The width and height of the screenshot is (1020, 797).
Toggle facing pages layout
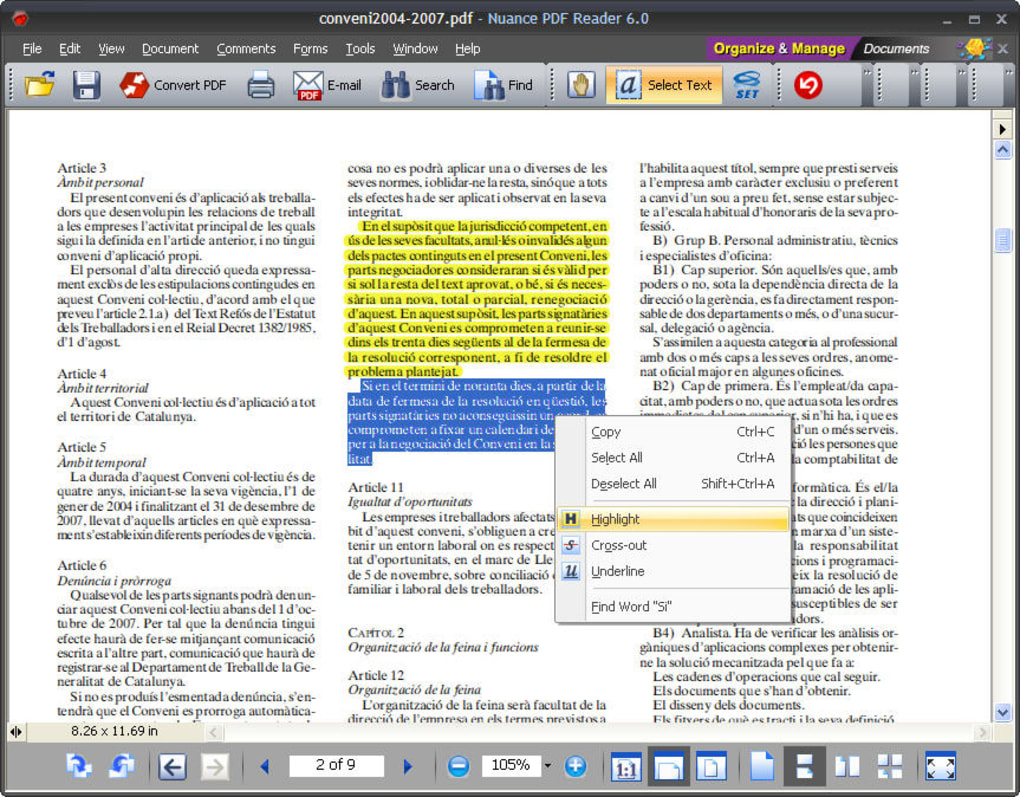(x=845, y=767)
